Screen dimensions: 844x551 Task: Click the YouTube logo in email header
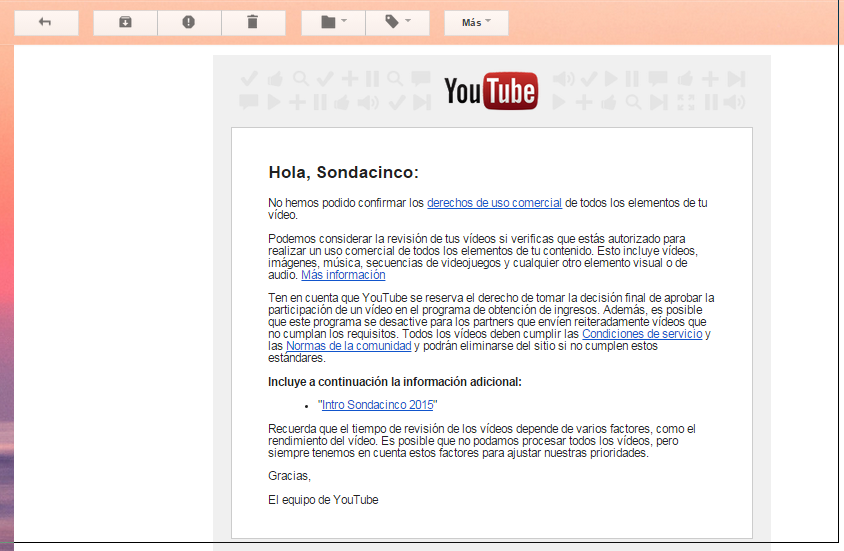tap(490, 90)
